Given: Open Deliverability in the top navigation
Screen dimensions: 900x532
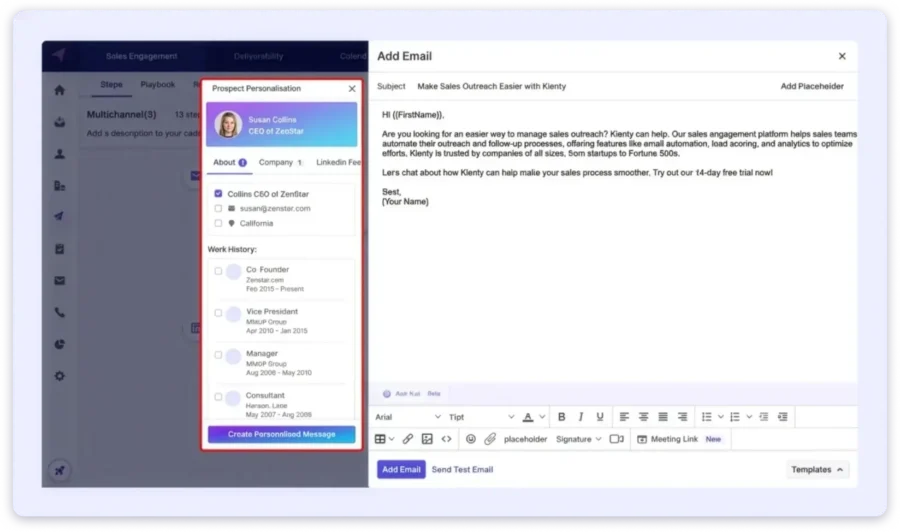Looking at the screenshot, I should tap(258, 56).
